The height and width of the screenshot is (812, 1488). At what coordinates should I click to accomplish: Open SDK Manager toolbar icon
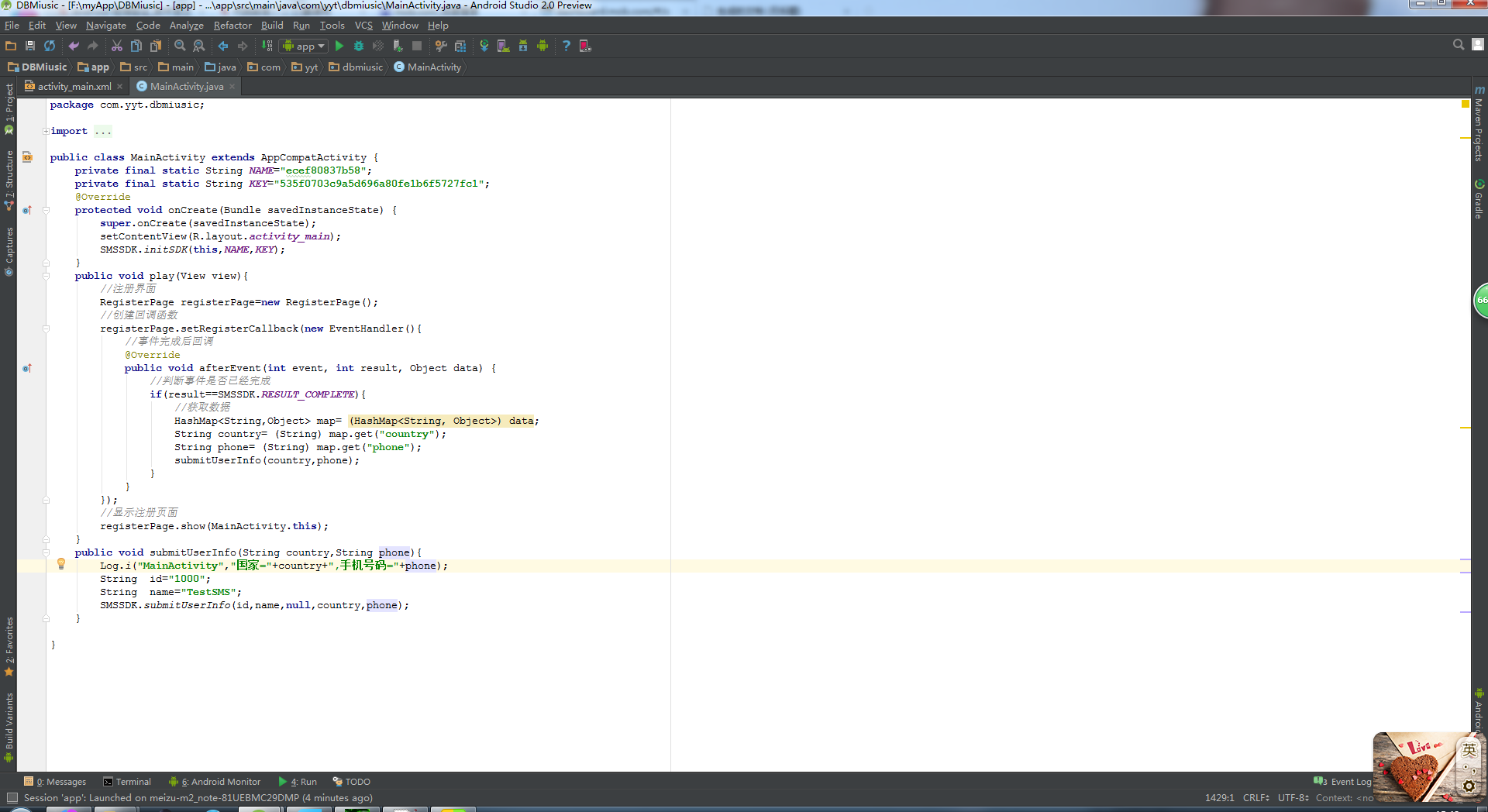coord(523,46)
